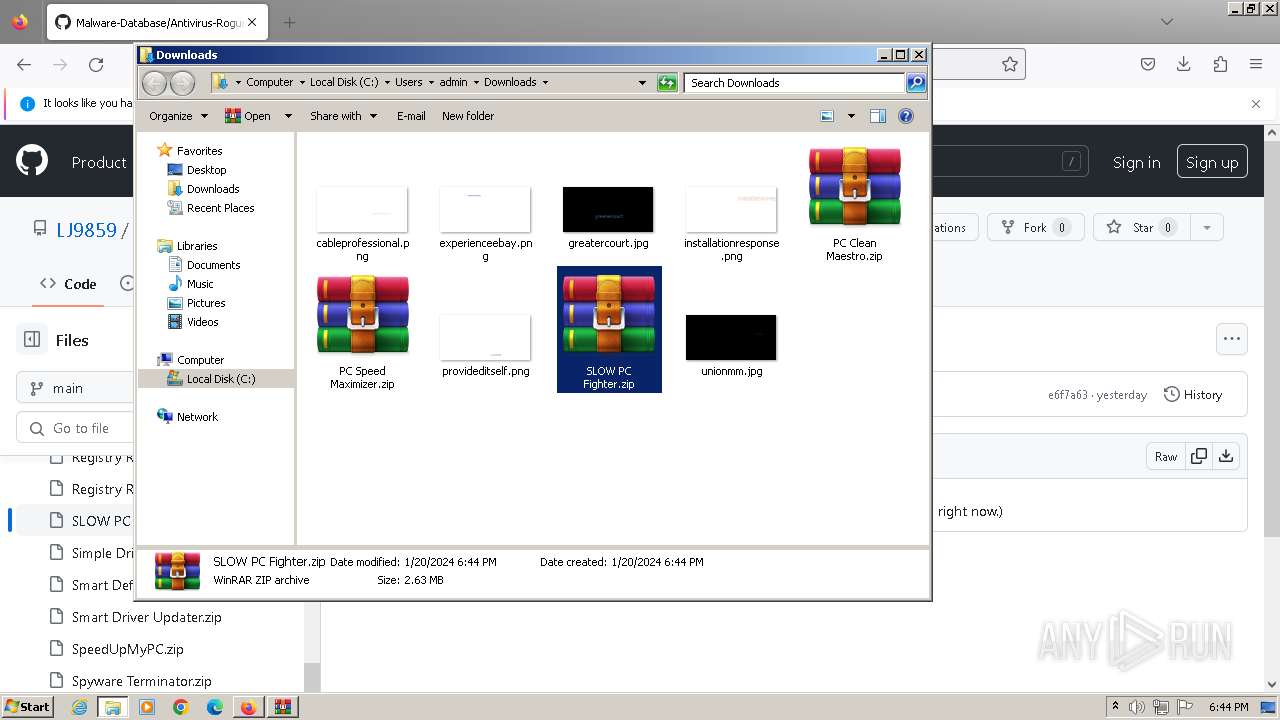
Task: Toggle the preview pane icon
Action: point(878,116)
